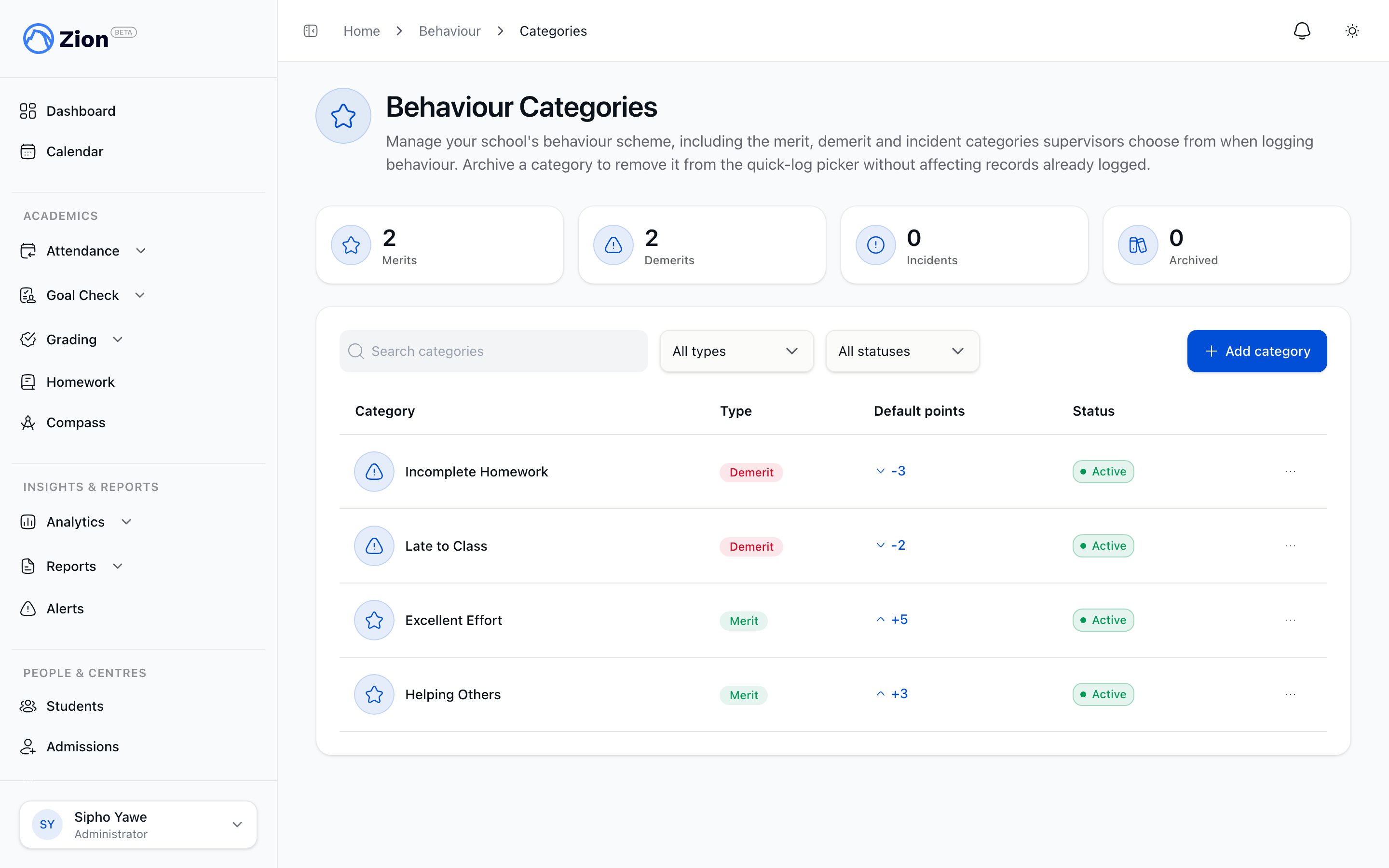Viewport: 1389px width, 868px height.
Task: Click the Add category button
Action: pyautogui.click(x=1257, y=351)
